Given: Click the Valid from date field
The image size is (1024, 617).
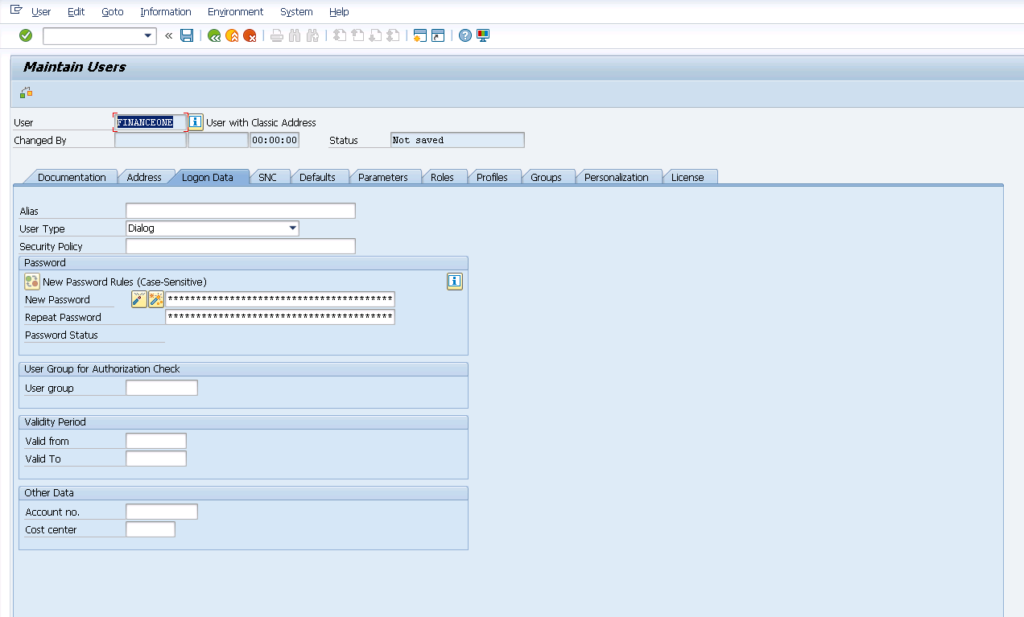Looking at the screenshot, I should [156, 441].
